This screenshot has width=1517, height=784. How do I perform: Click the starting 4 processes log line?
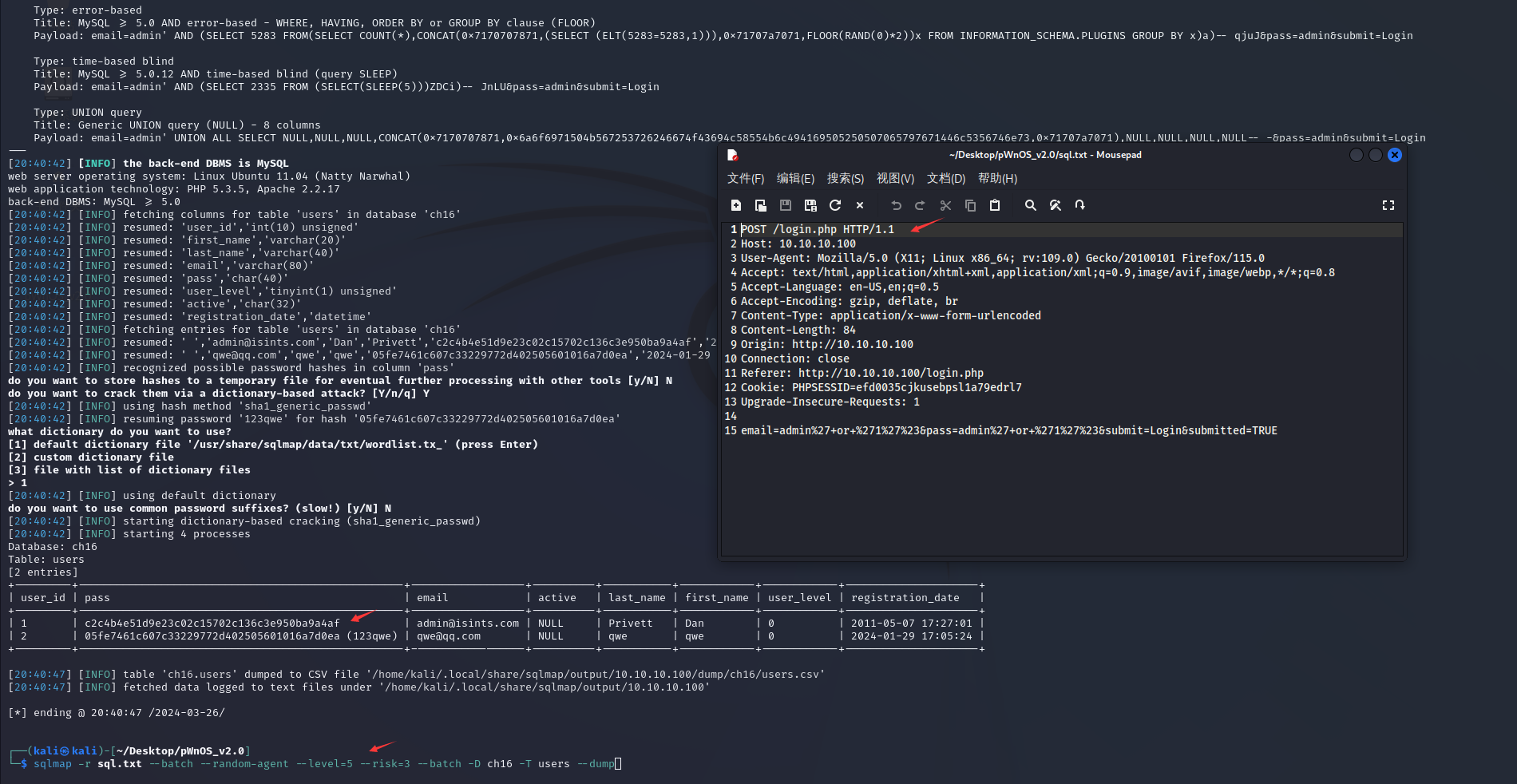click(129, 534)
